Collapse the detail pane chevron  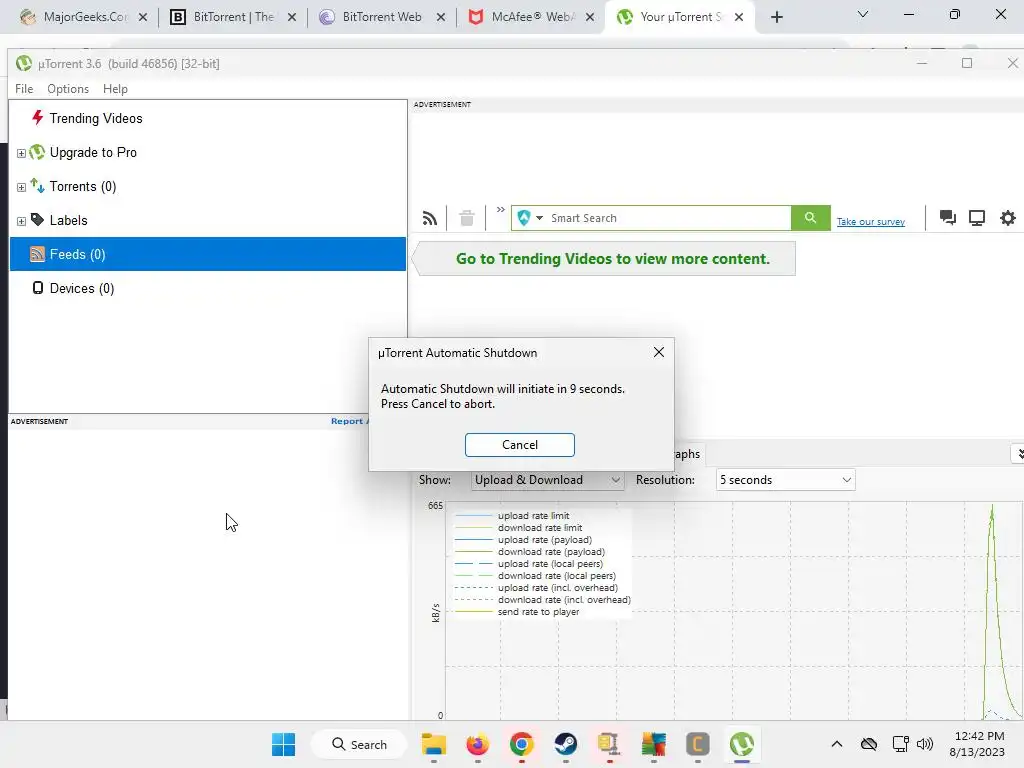(x=1019, y=454)
